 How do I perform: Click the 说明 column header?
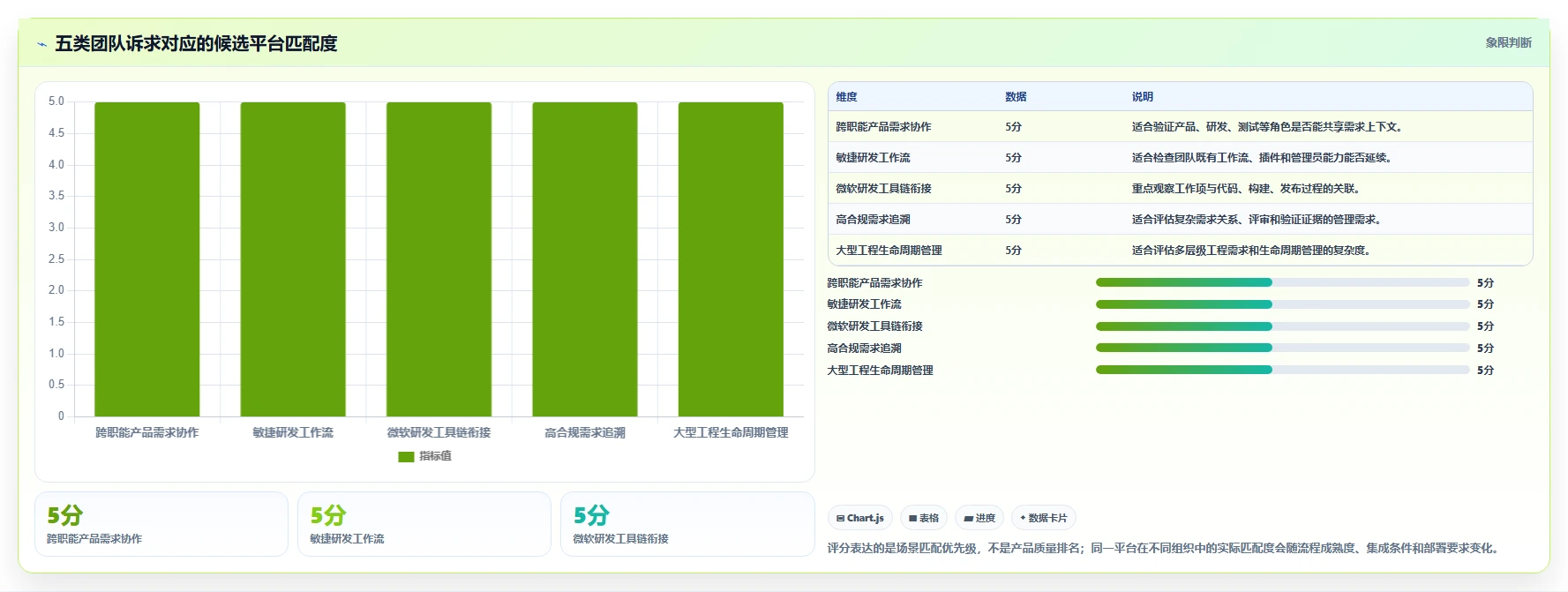(1143, 97)
